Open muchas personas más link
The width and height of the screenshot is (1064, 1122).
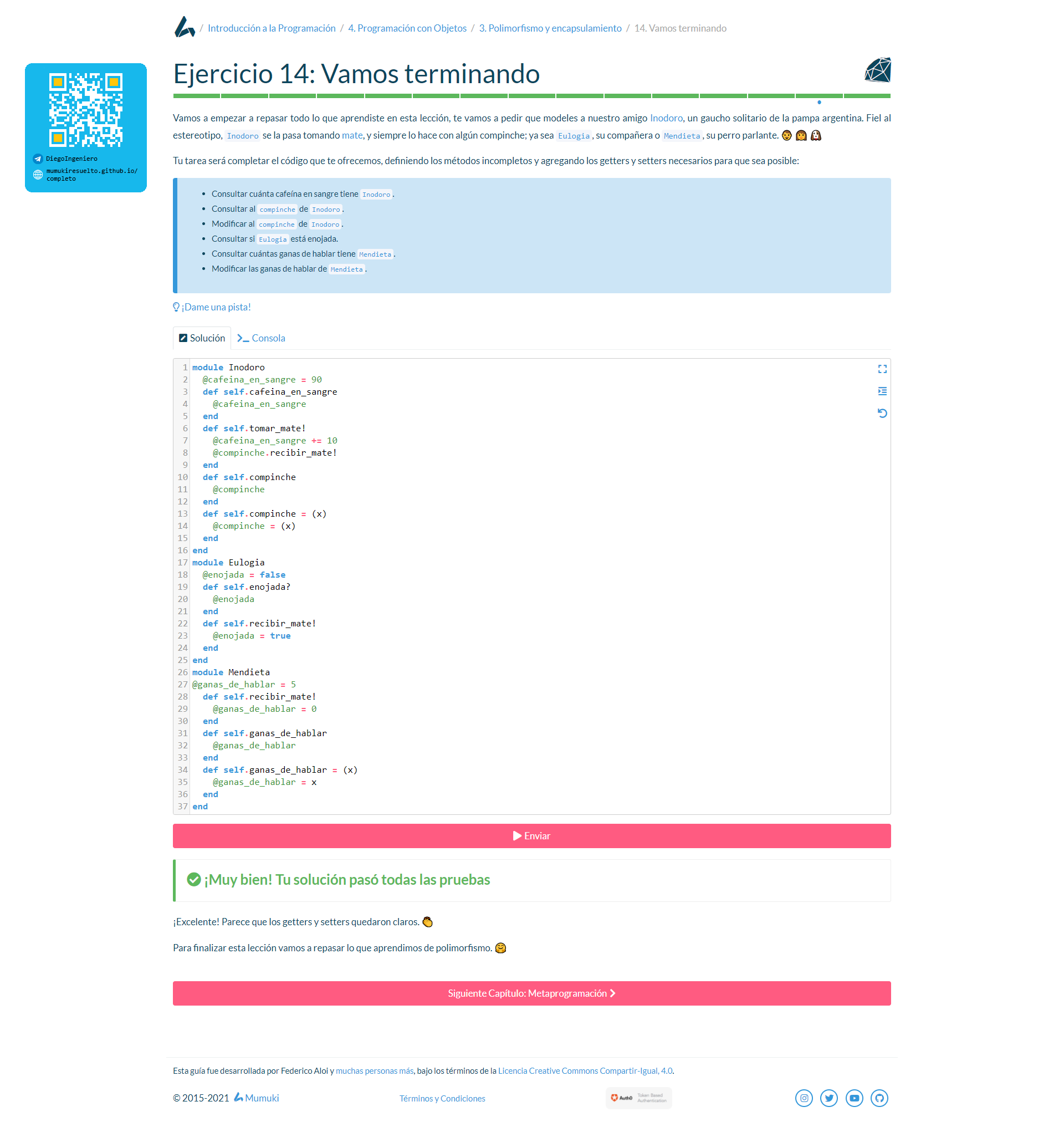(374, 1071)
